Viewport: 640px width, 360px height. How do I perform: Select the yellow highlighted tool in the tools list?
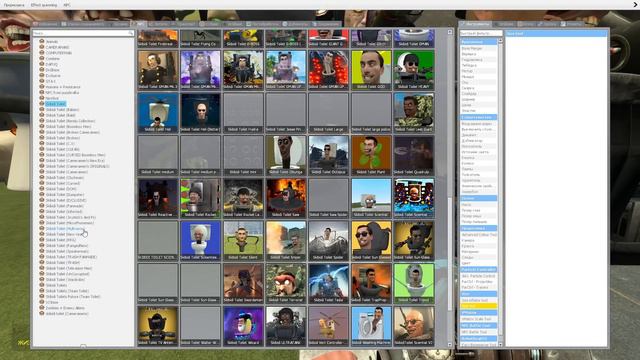tap(479, 306)
